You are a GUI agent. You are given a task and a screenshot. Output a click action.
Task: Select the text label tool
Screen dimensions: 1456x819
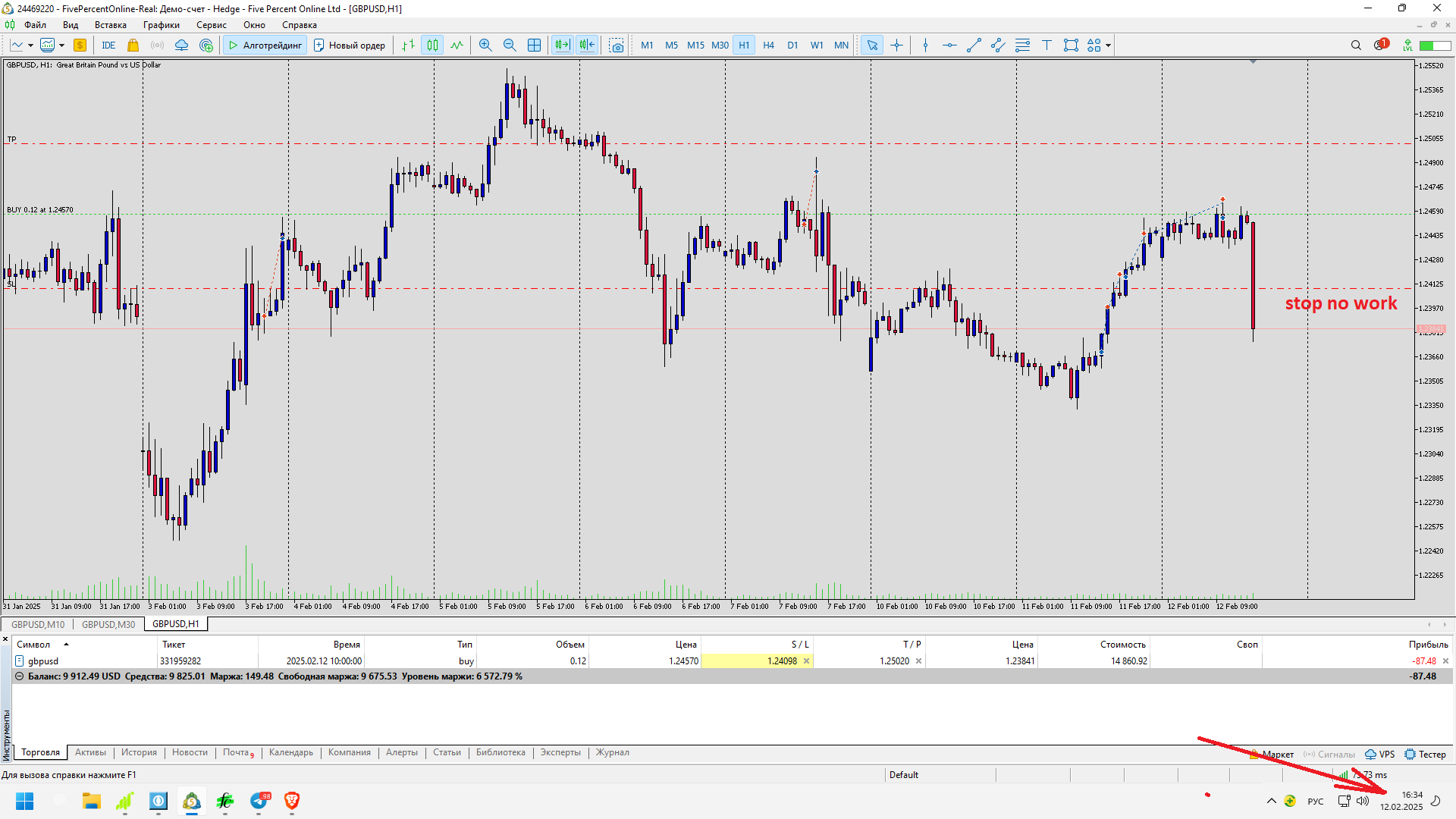(1046, 45)
